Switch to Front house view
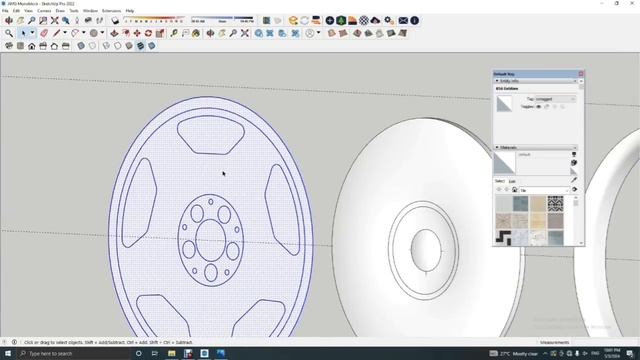This screenshot has width=640, height=360. [32, 46]
